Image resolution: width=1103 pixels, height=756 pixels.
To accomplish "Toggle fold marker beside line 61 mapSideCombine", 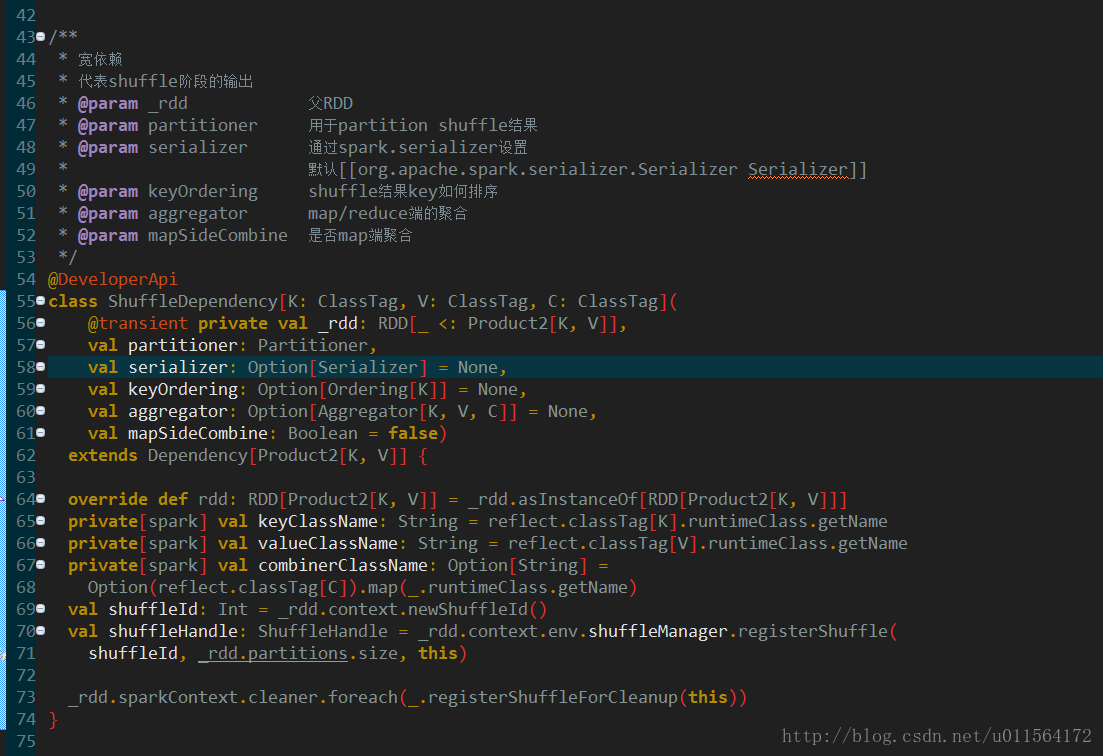I will pyautogui.click(x=41, y=433).
